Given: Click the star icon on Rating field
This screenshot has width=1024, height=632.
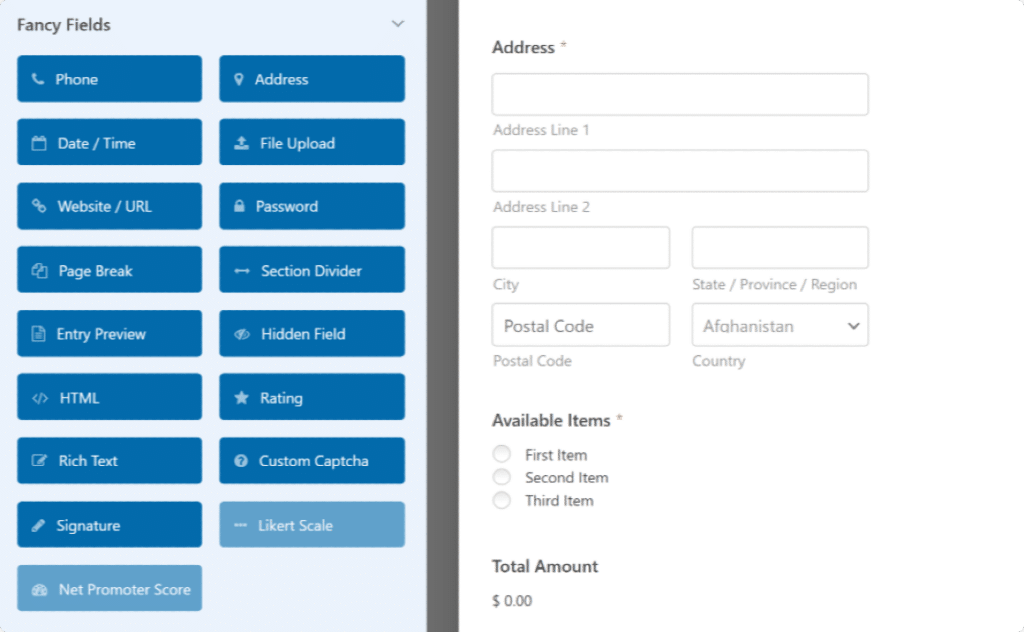Looking at the screenshot, I should click(x=241, y=398).
